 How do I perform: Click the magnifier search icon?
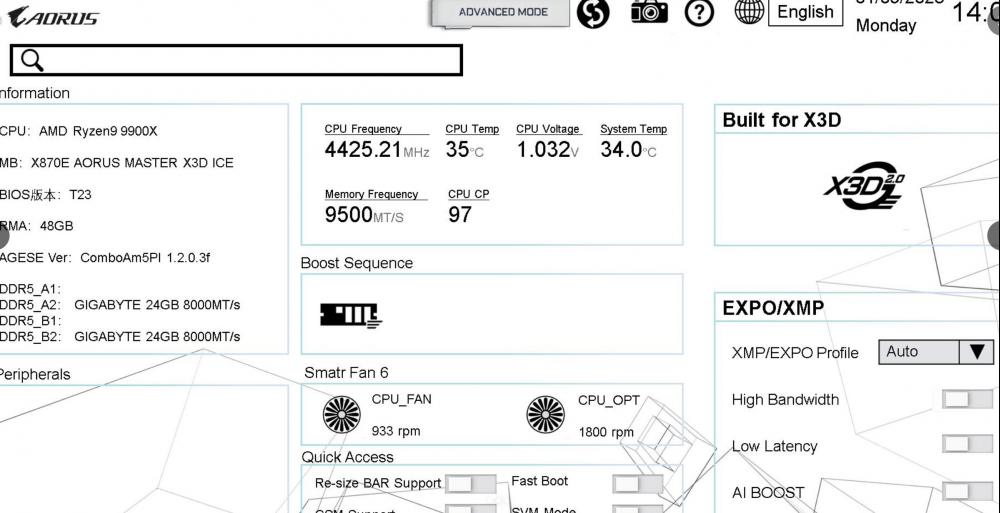click(32, 60)
